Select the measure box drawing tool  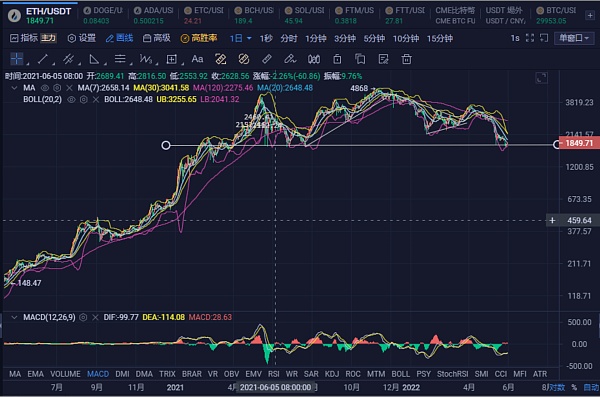coord(171,59)
